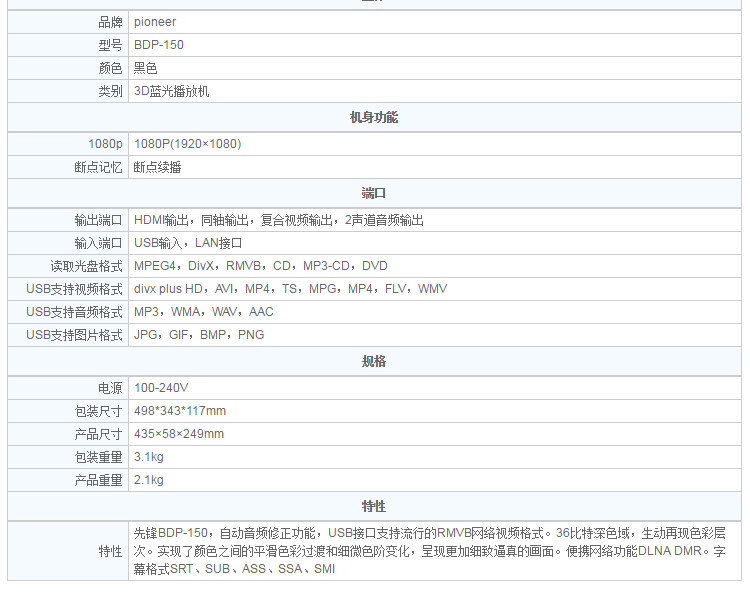Screen dimensions: 750x598
Task: Click the 机身功能 section header
Action: click(374, 117)
